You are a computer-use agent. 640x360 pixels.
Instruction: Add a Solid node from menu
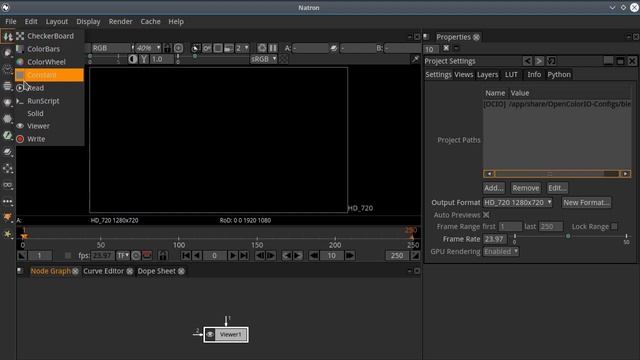pyautogui.click(x=49, y=113)
